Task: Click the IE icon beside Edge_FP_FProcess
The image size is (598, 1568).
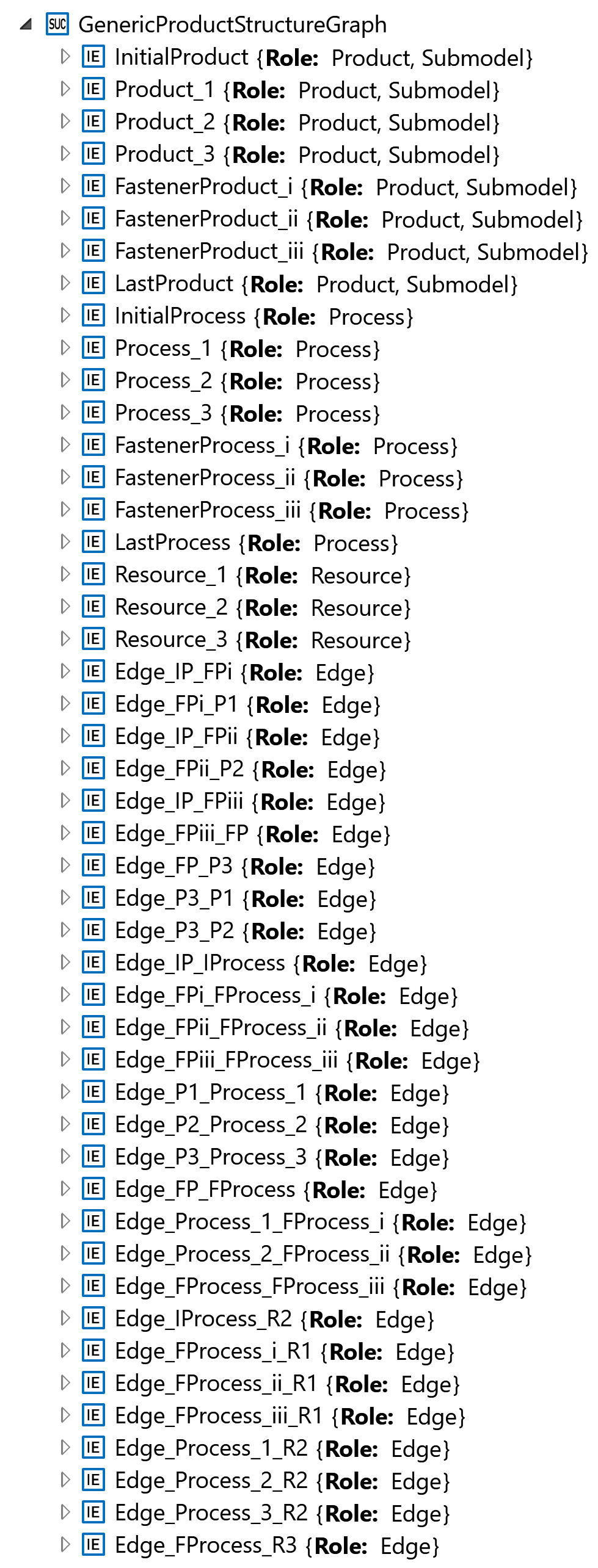Action: click(93, 1189)
